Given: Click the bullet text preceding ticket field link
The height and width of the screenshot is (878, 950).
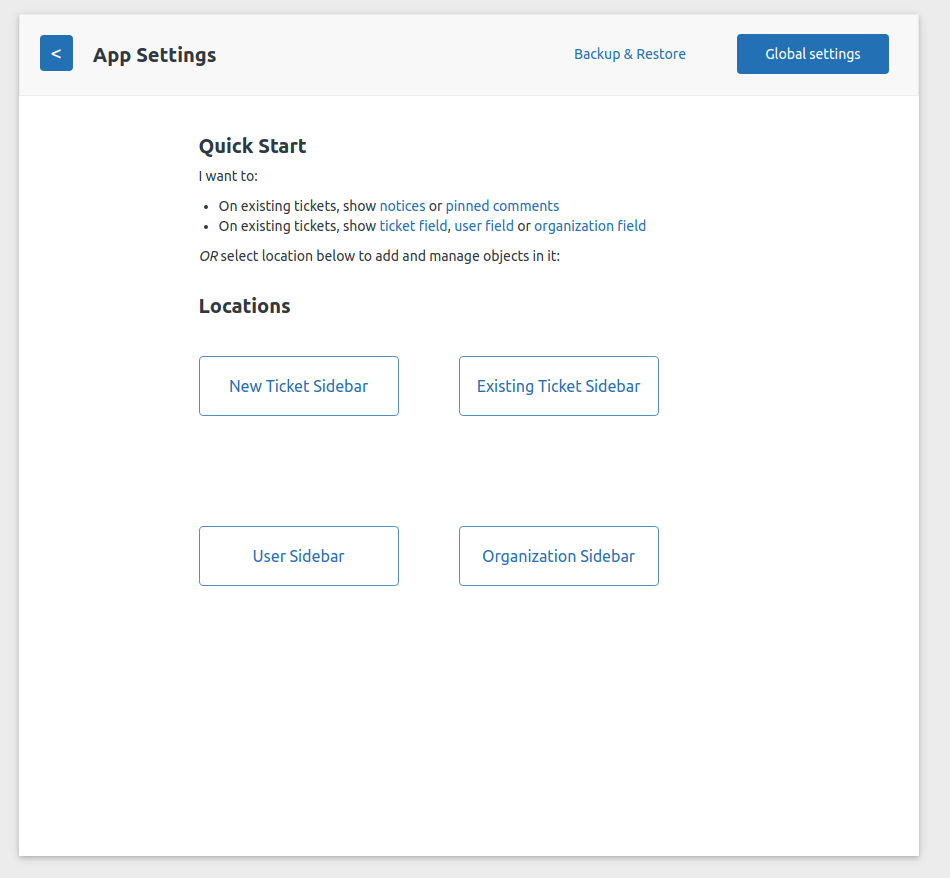Looking at the screenshot, I should pos(297,226).
